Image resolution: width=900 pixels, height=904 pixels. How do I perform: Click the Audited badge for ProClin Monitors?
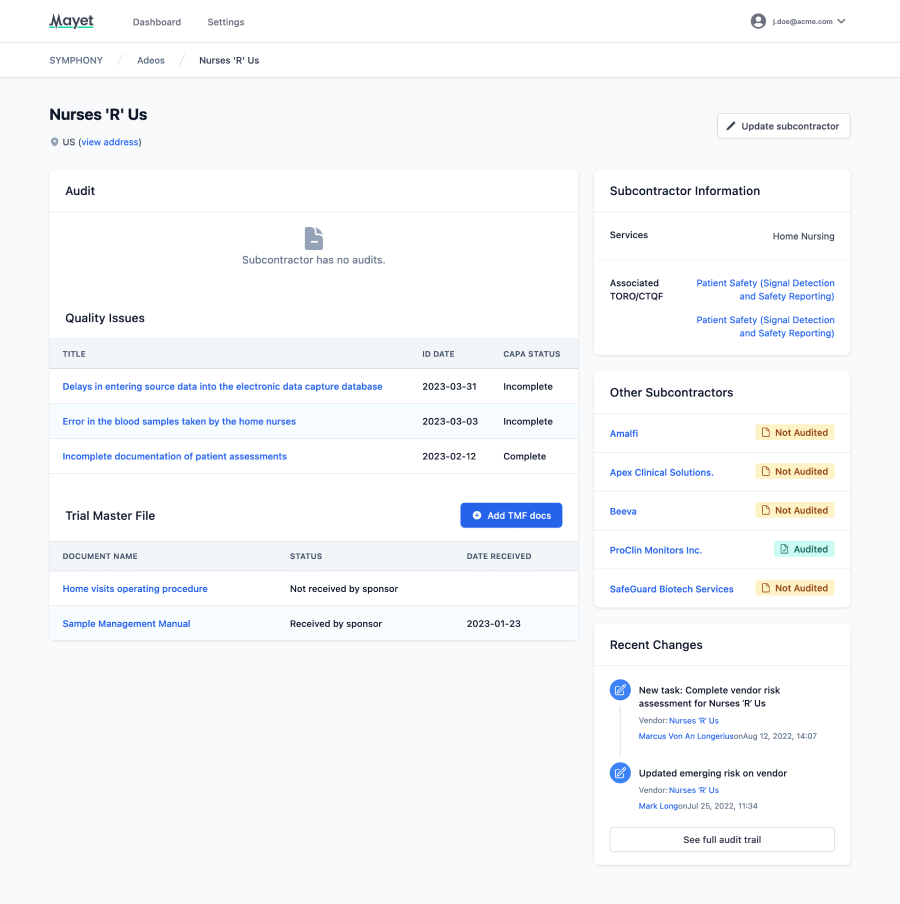click(x=803, y=549)
